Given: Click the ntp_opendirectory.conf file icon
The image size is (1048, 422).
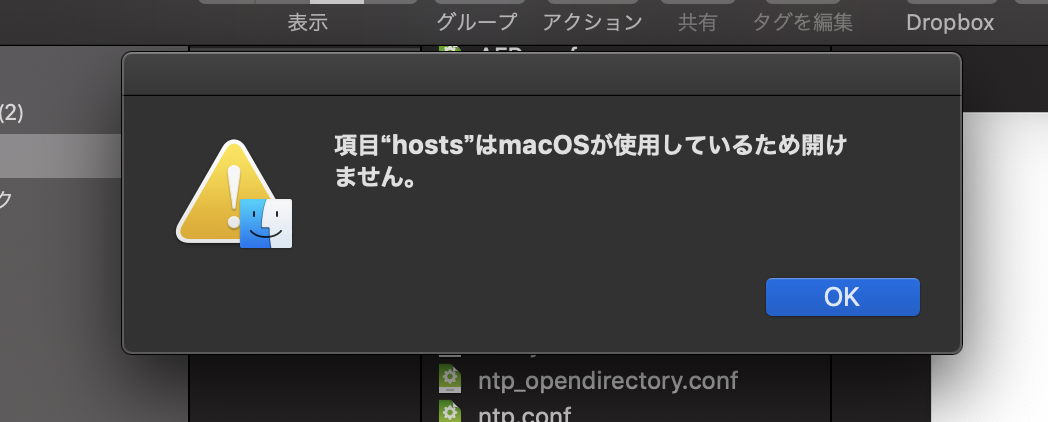Looking at the screenshot, I should coord(450,379).
